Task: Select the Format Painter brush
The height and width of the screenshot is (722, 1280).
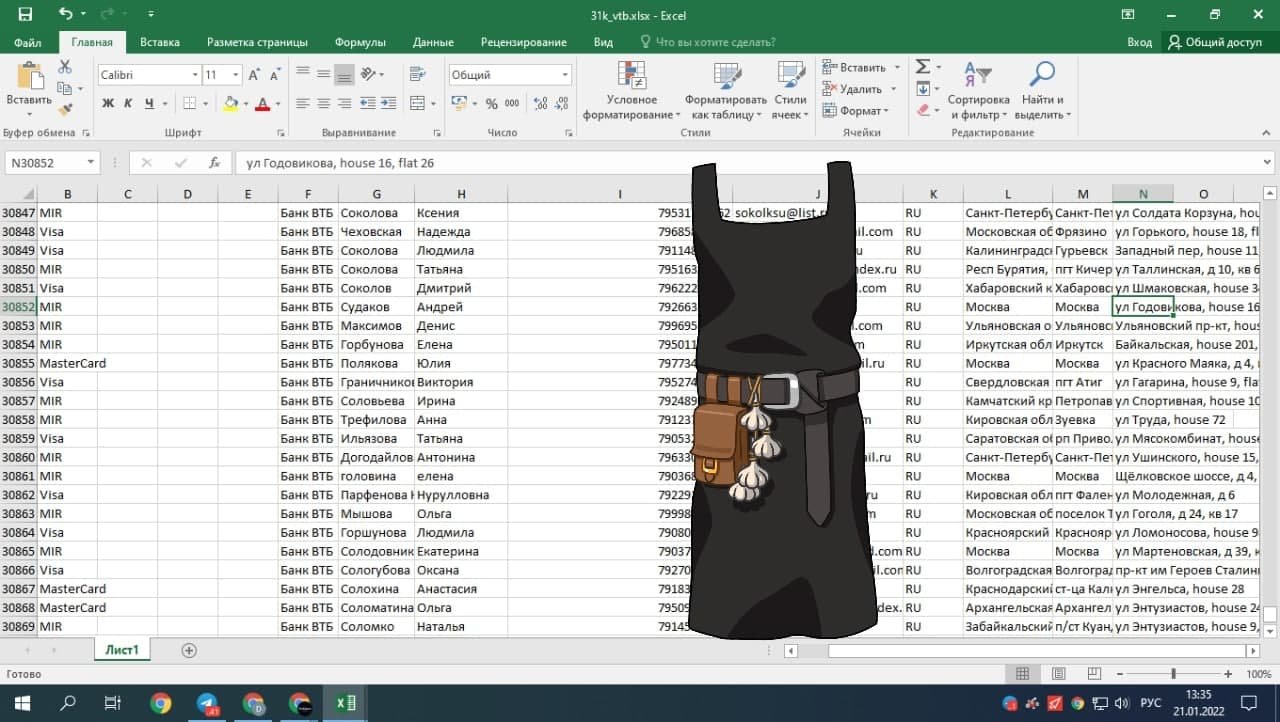Action: click(65, 110)
